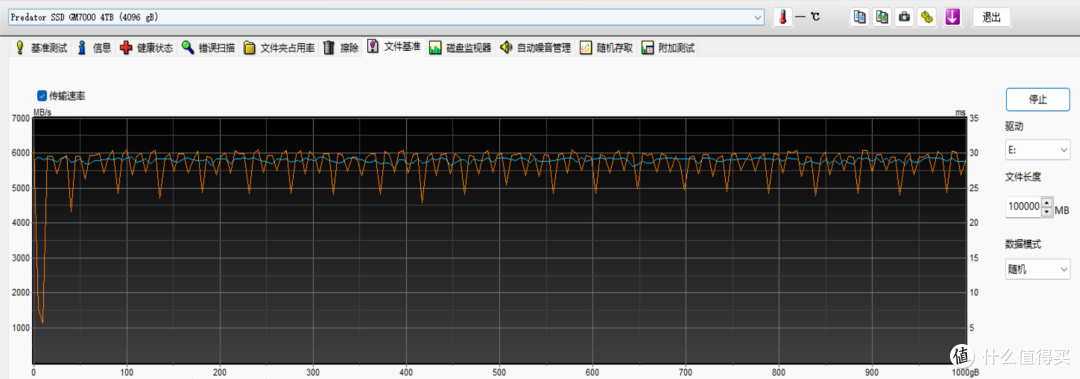Go to the 健康状态 tab
This screenshot has height=379, width=1080.
146,48
